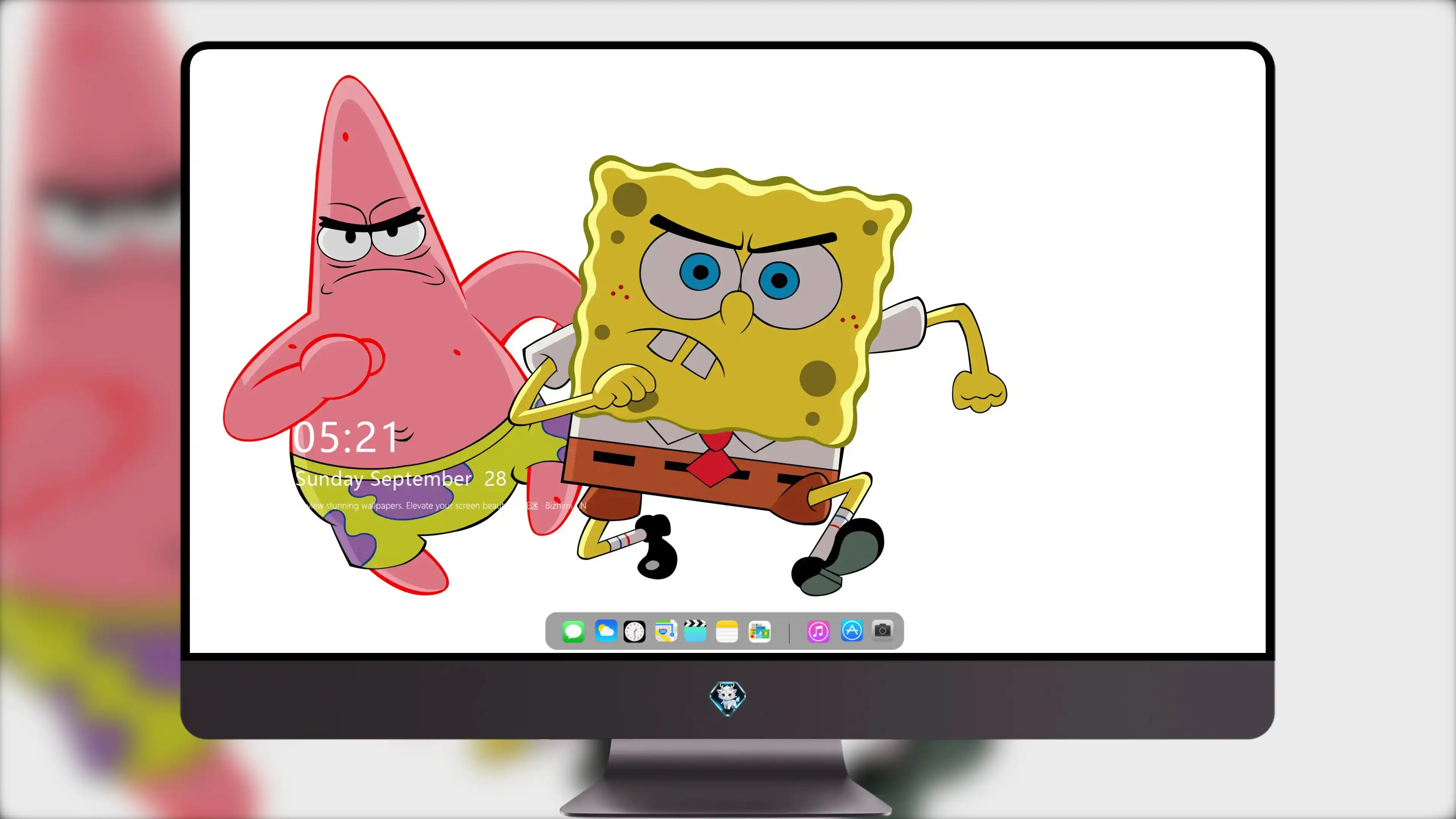Open the Camera app in the dock

coord(882,630)
